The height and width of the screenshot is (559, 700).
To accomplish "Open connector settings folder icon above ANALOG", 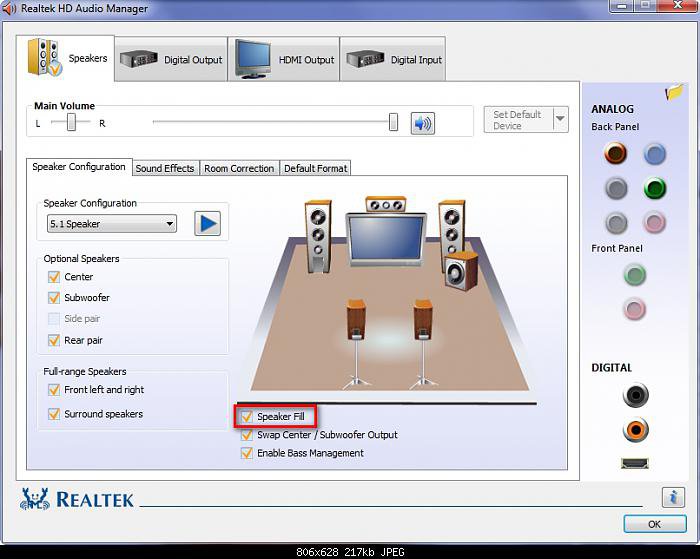I will coord(674,92).
